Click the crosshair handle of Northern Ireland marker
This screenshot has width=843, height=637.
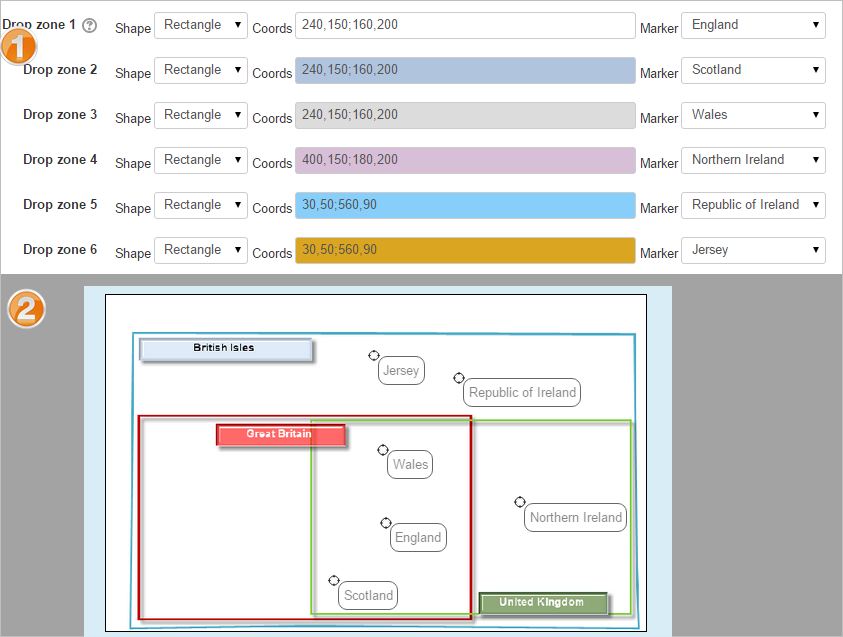(520, 502)
